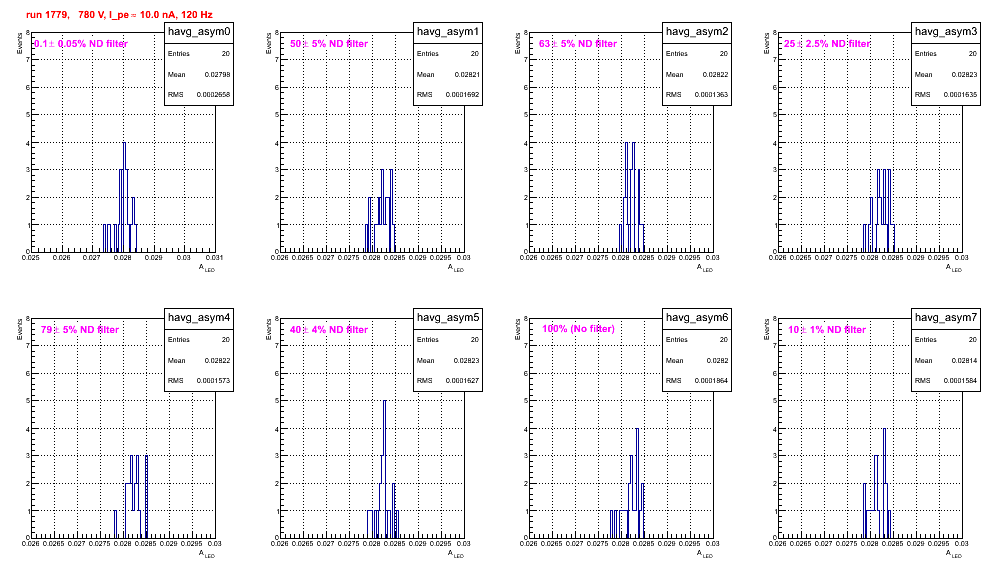Viewport: 996px width, 572px height.
Task: Click RMS value 0.0001584 in havg_asym7
Action: [x=960, y=381]
